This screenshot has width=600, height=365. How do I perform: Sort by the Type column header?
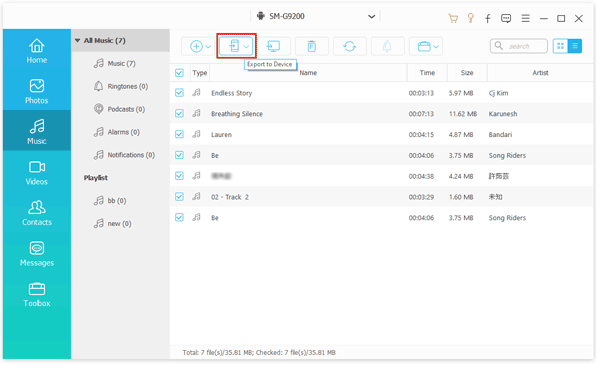tap(199, 73)
